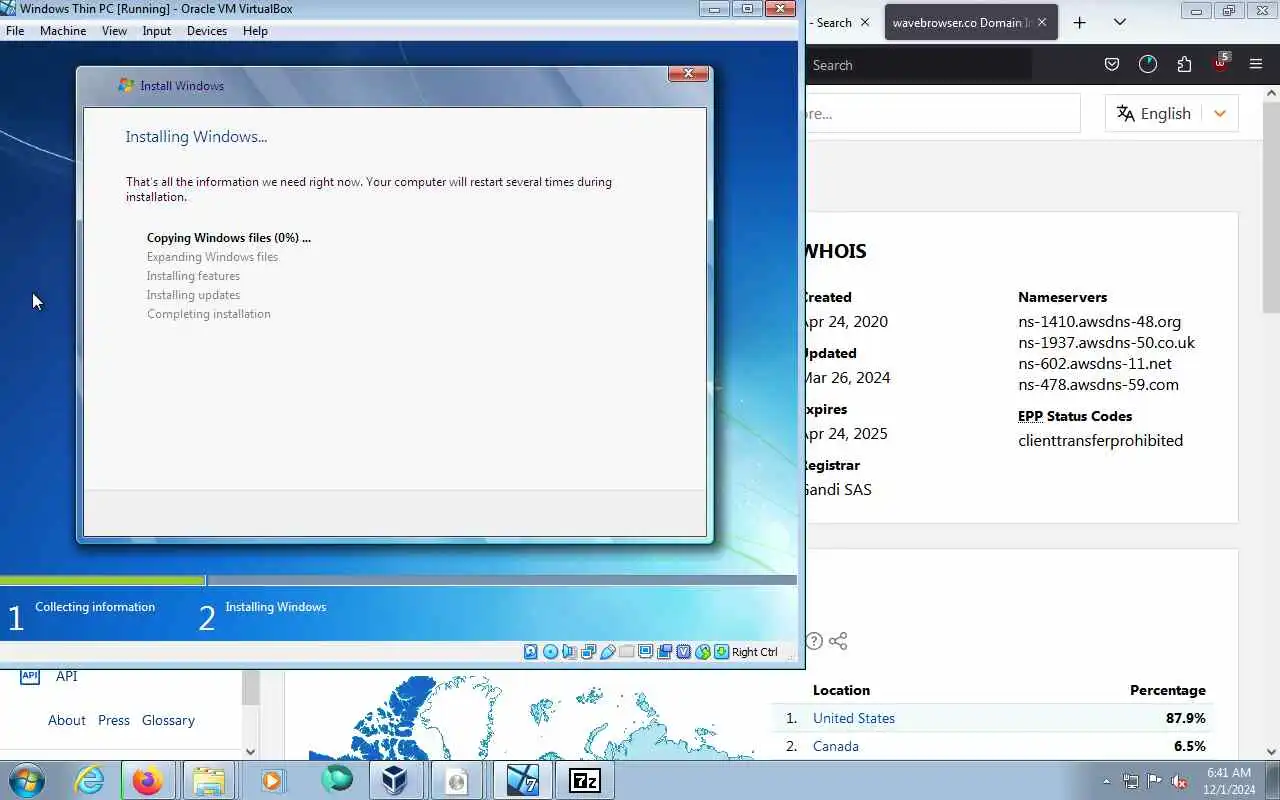
Task: Switch to the VirtualBox taskbar button
Action: [x=395, y=780]
